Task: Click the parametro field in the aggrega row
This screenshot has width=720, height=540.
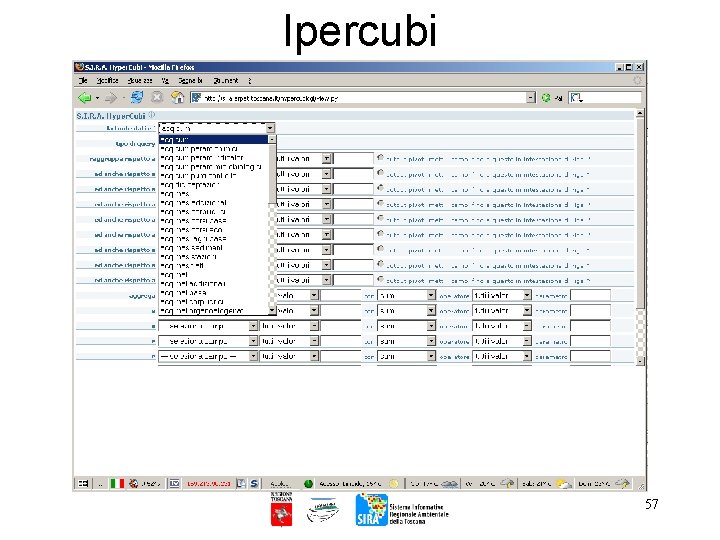Action: (591, 295)
